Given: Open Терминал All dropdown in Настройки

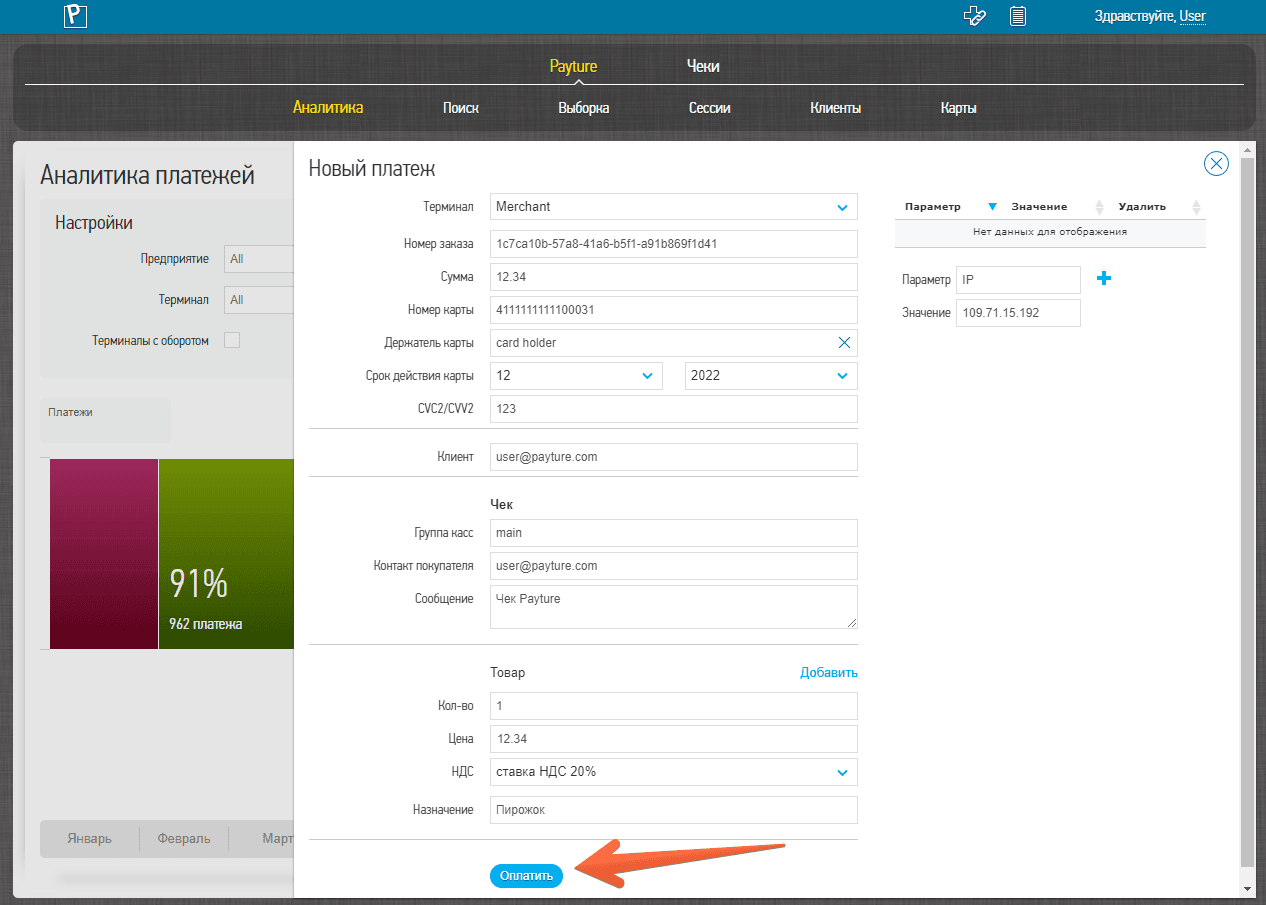Looking at the screenshot, I should (259, 300).
